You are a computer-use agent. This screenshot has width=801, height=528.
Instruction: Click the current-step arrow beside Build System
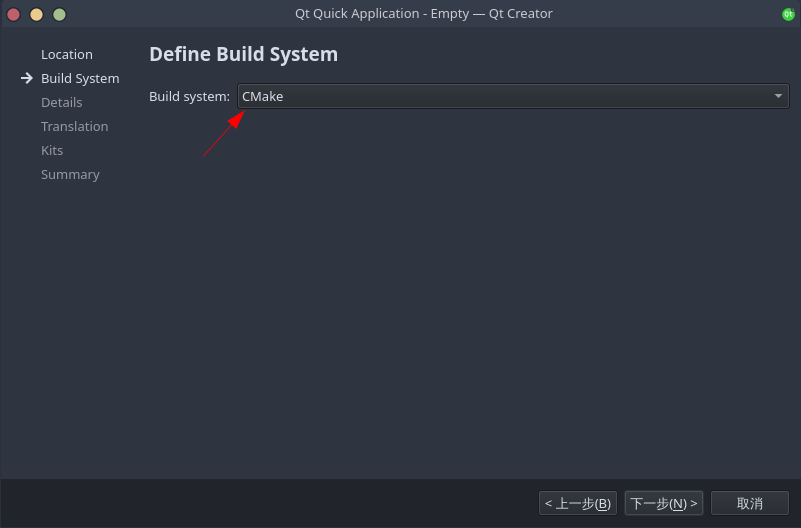point(27,78)
